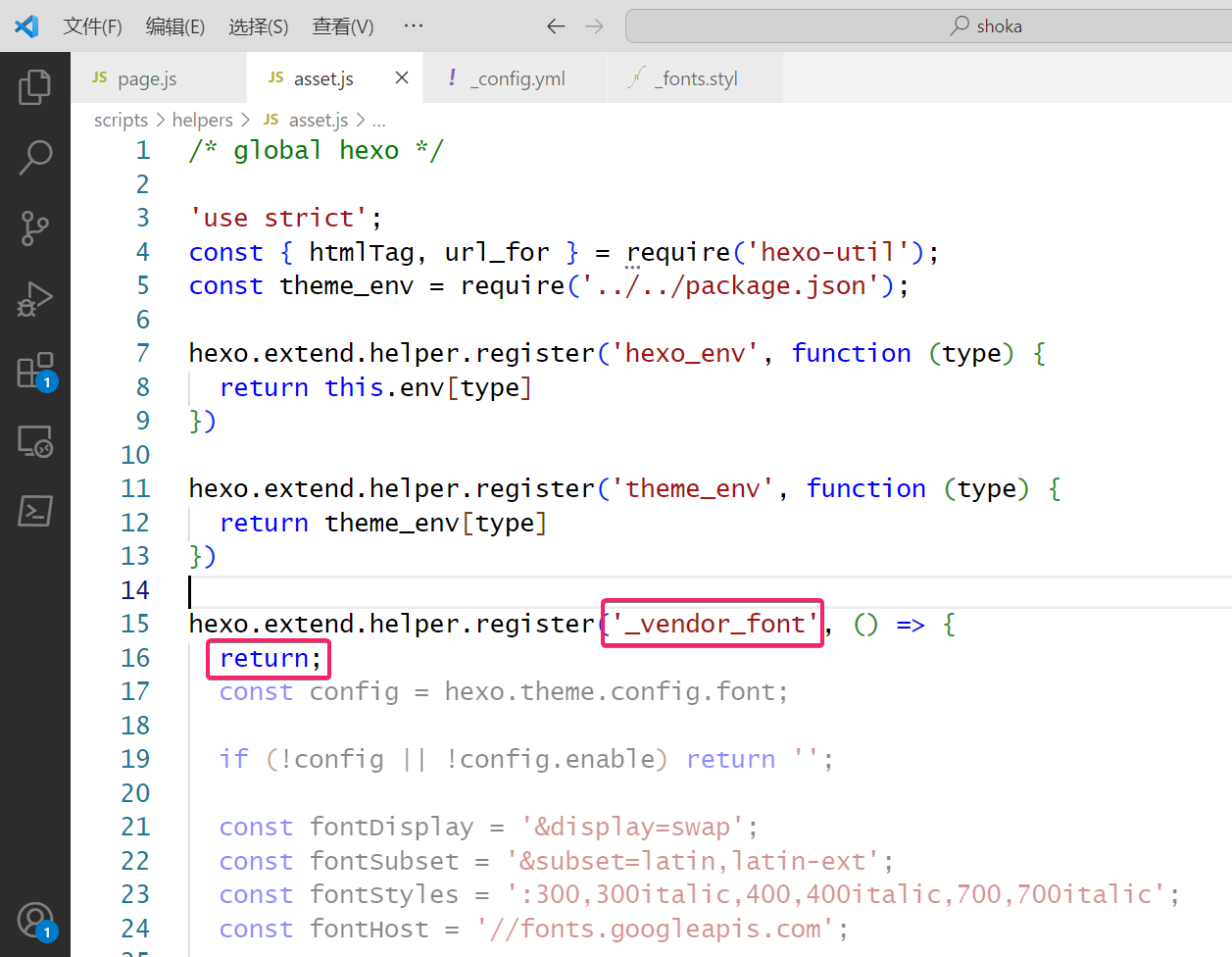This screenshot has height=957, width=1232.
Task: Close the asset.js tab
Action: coord(402,78)
